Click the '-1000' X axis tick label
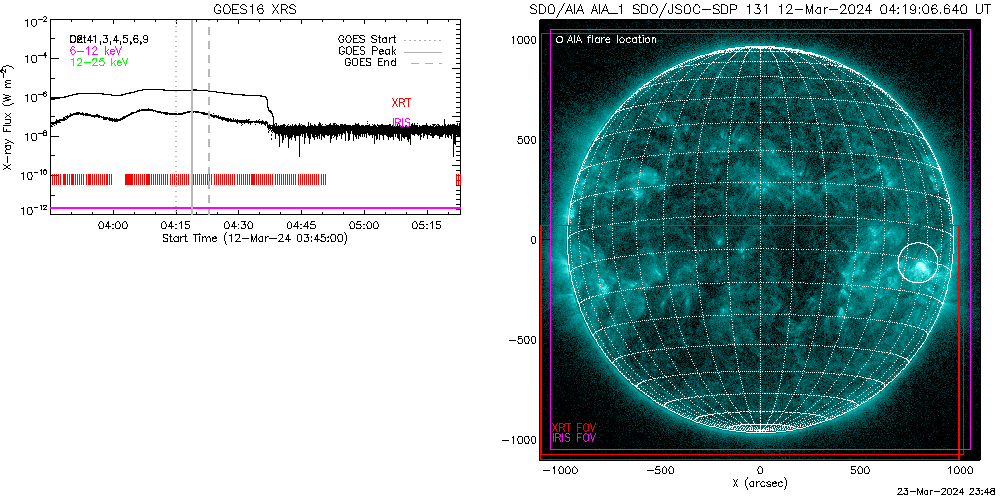Screen dimensions: 1000x500 pyautogui.click(x=559, y=471)
